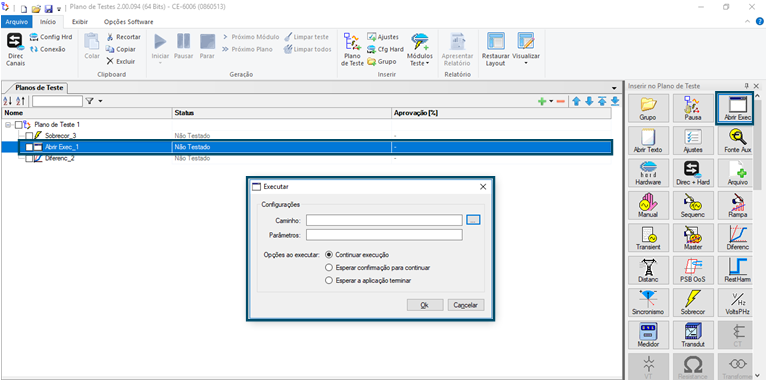Viewport: 768px width, 381px height.
Task: Check the Sobrecor_3 checkbox
Action: click(29, 136)
